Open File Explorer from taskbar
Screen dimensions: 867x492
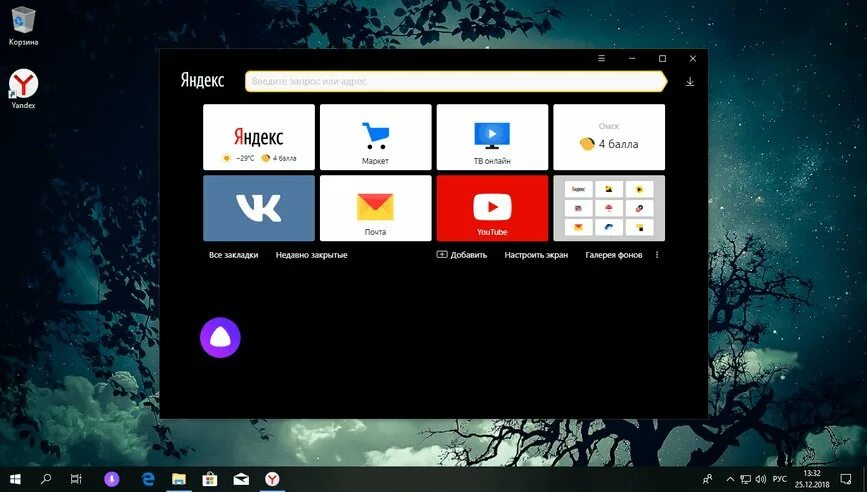(x=179, y=479)
